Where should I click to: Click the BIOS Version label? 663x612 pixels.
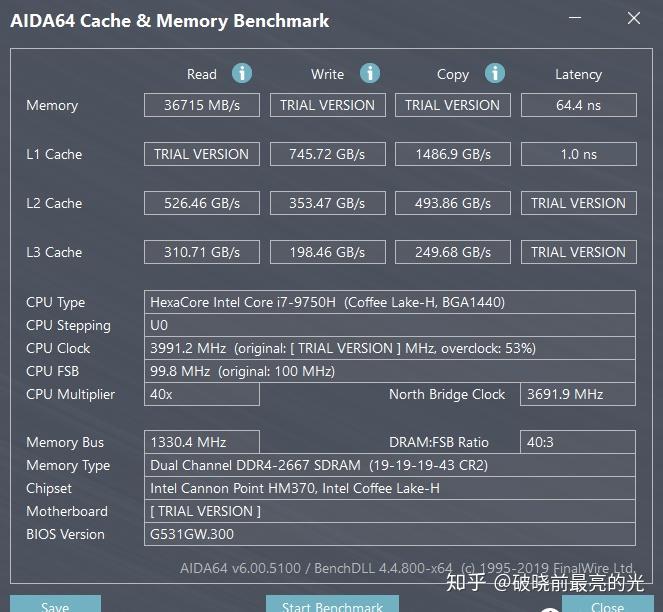(65, 534)
